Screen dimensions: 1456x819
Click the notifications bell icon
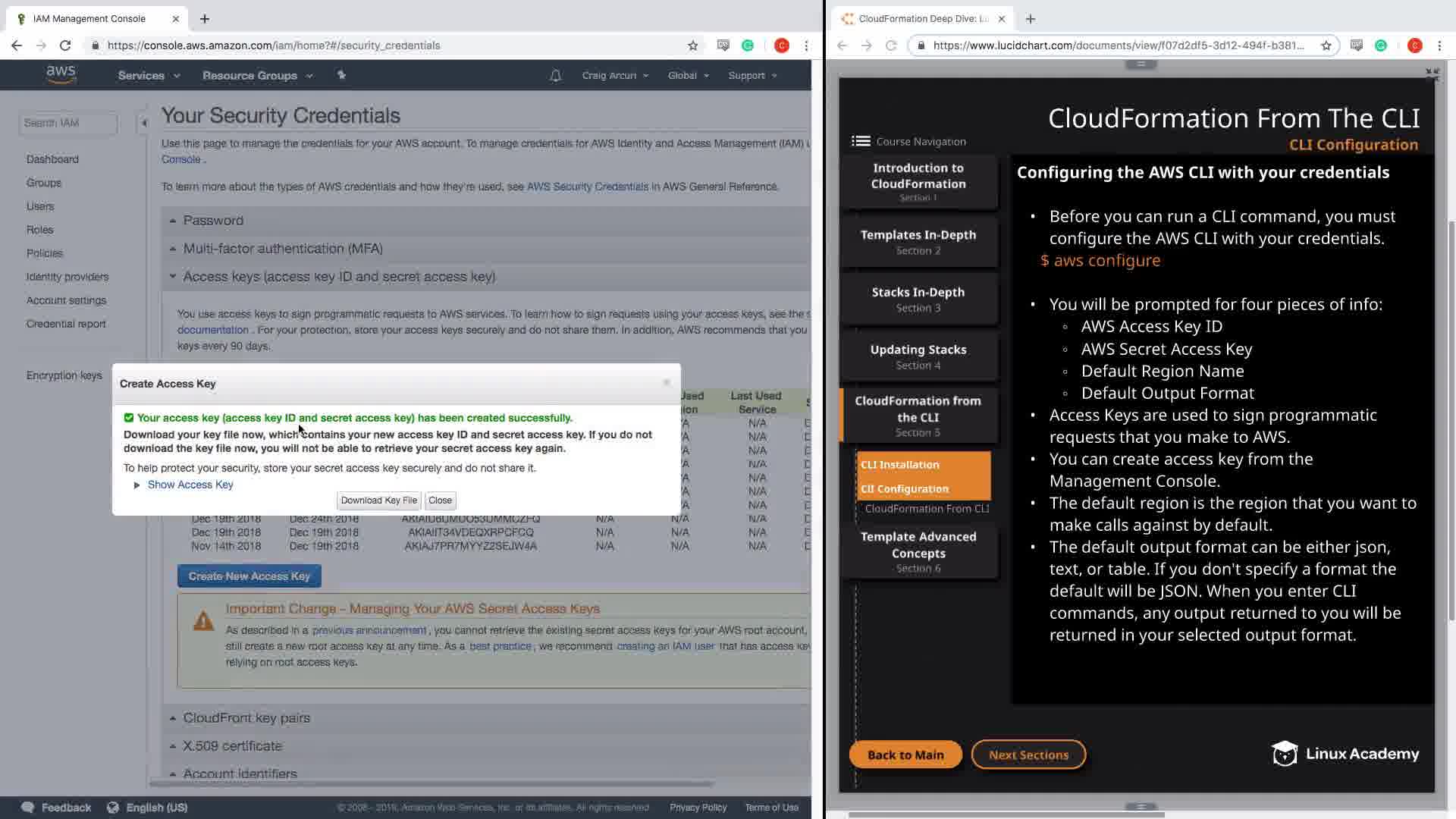pos(555,76)
